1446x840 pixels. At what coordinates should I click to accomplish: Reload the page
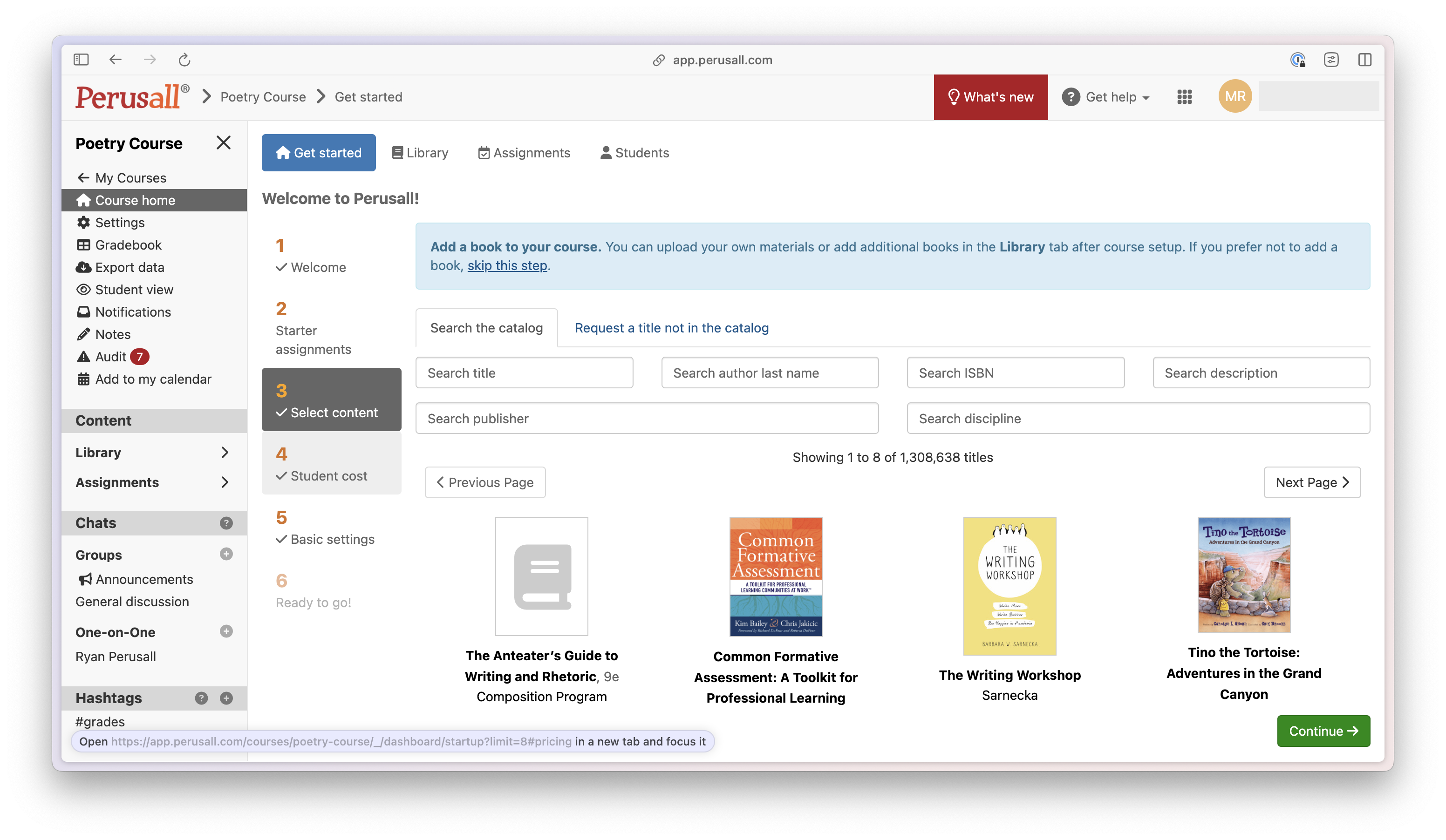tap(184, 60)
